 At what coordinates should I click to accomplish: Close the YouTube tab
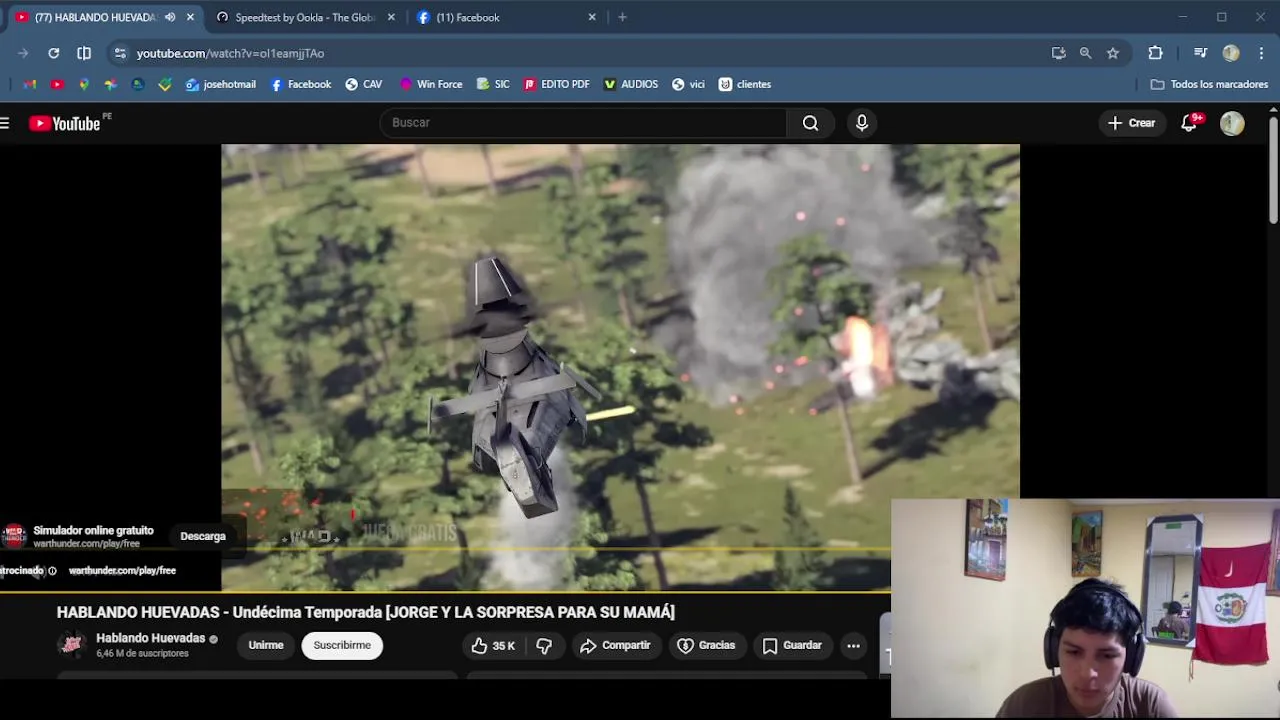[x=190, y=17]
